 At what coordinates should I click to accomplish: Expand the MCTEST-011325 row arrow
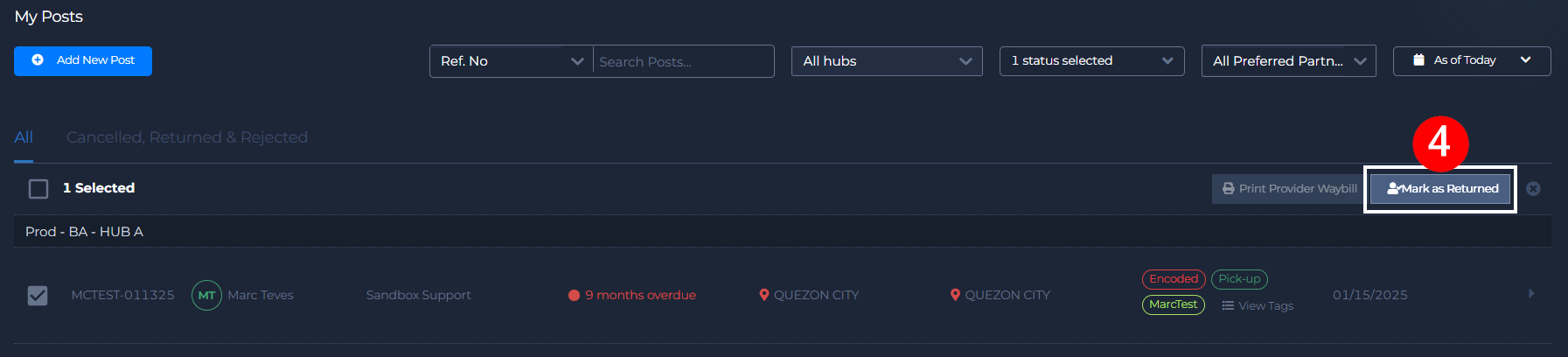tap(1530, 294)
